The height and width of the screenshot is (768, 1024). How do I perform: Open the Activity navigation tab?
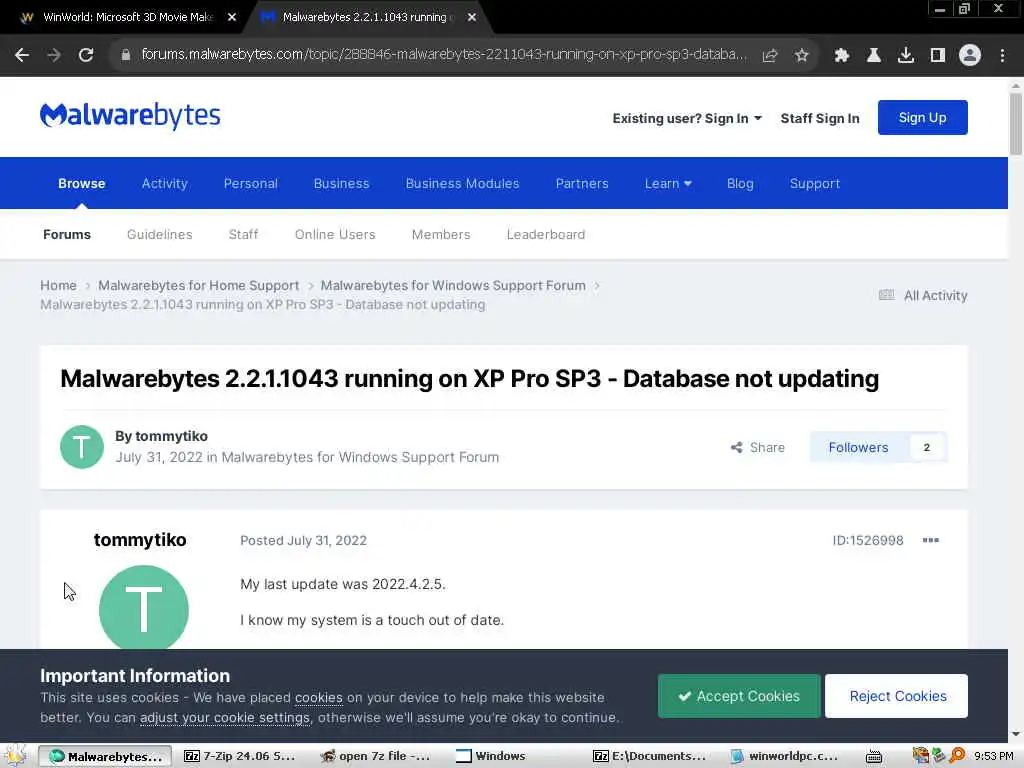pyautogui.click(x=165, y=184)
